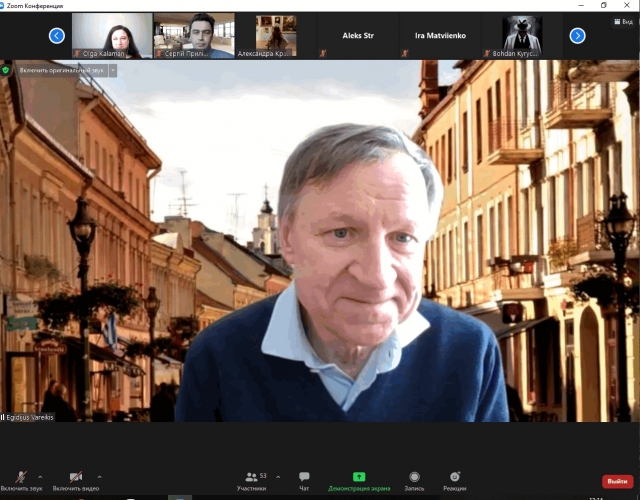
Task: Start Демонстрация экрана screen share
Action: point(359,478)
